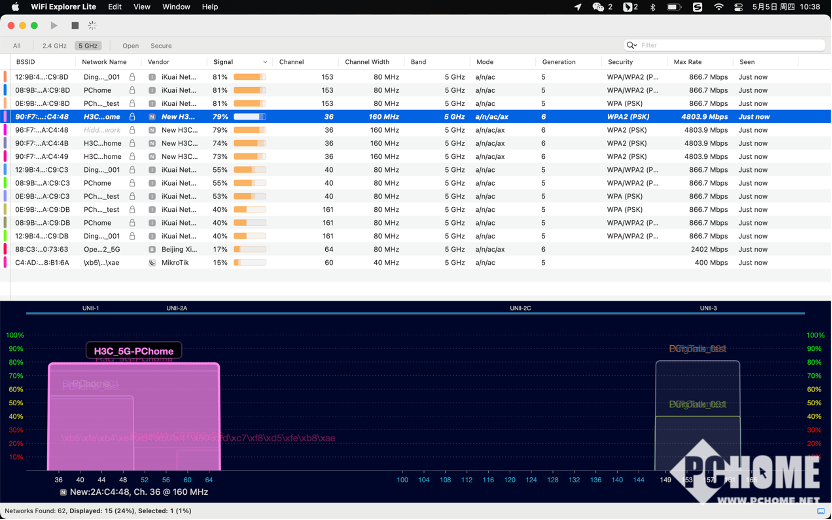This screenshot has width=832, height=520.
Task: Sort by the Channel Width column
Action: coord(367,62)
